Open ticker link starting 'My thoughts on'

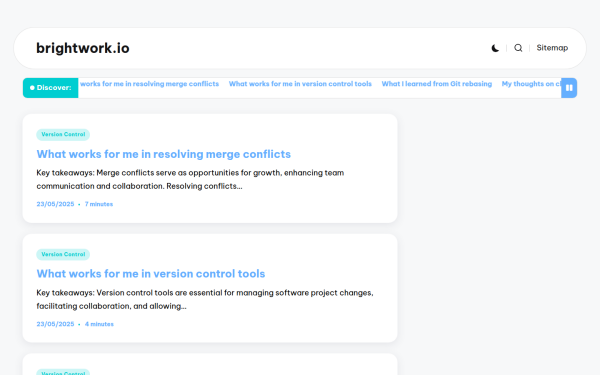531,84
